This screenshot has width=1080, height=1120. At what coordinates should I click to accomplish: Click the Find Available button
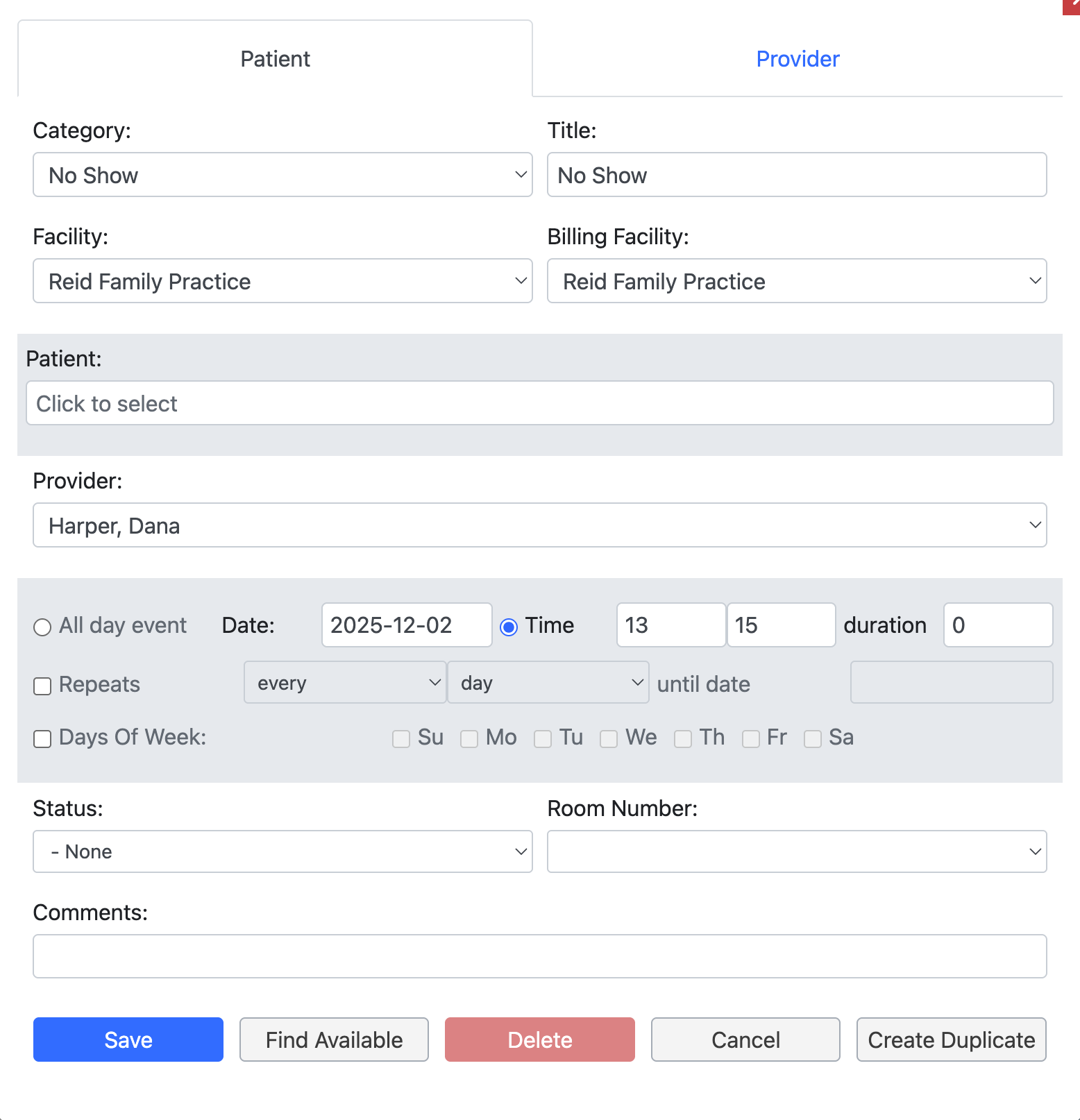coord(334,1040)
